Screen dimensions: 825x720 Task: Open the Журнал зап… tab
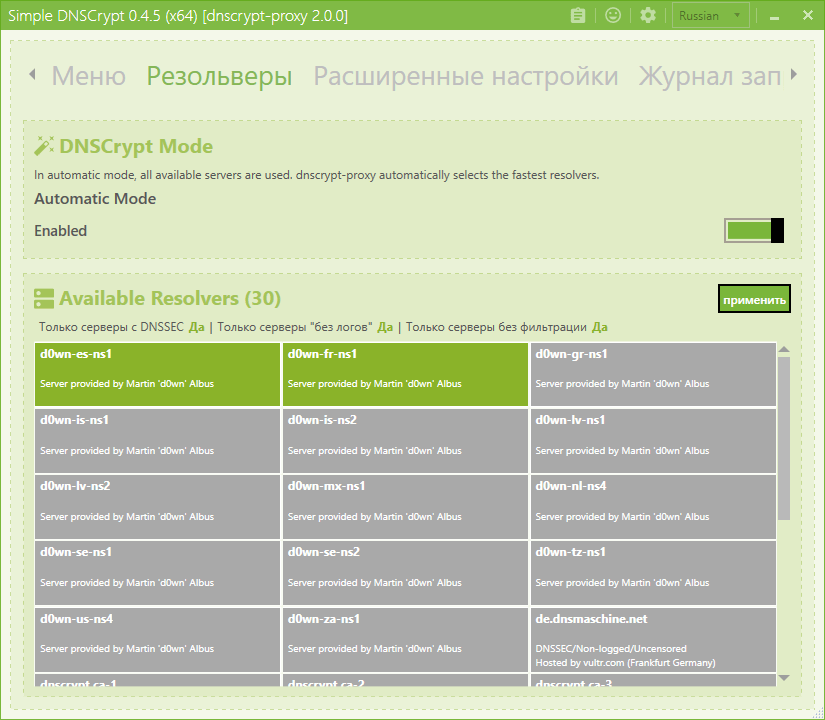tap(710, 76)
